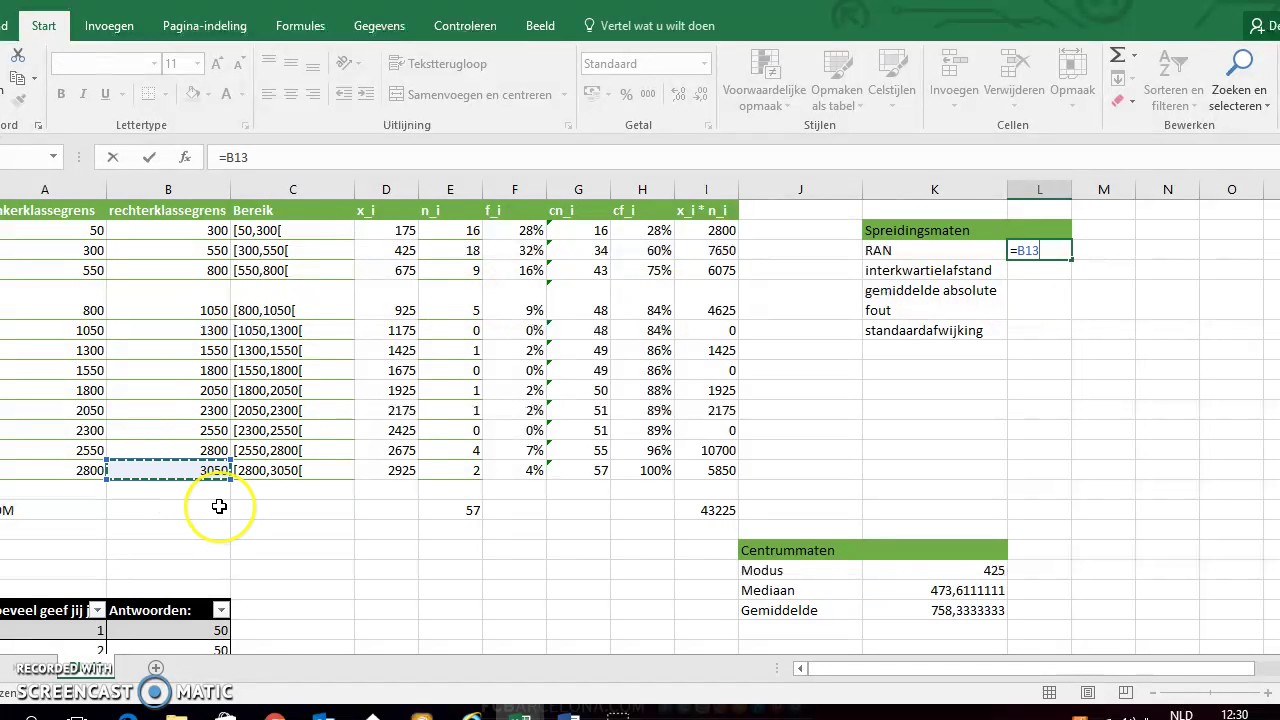This screenshot has height=720, width=1280.
Task: Switch to the Pagina-indeling tab
Action: (x=206, y=26)
